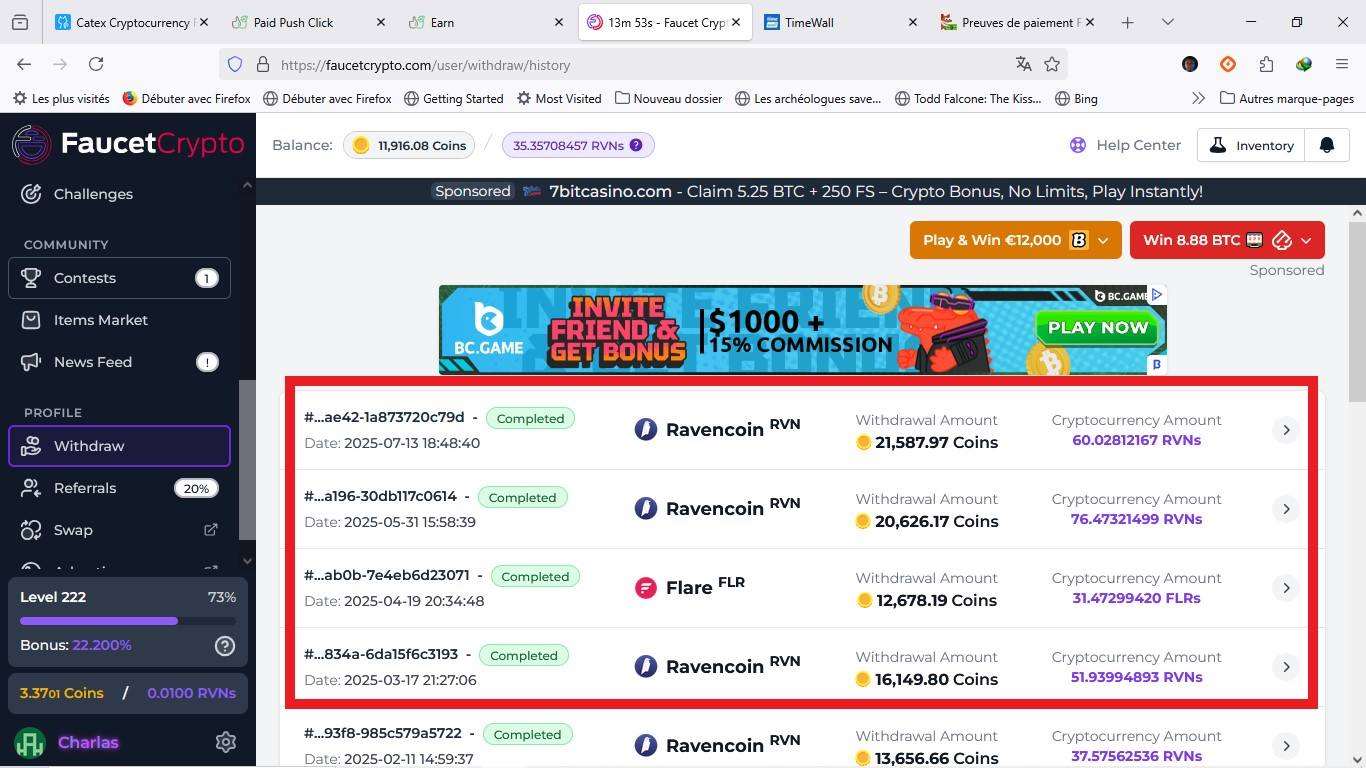
Task: Open the Nouveau dossier bookmark folder
Action: pyautogui.click(x=668, y=98)
